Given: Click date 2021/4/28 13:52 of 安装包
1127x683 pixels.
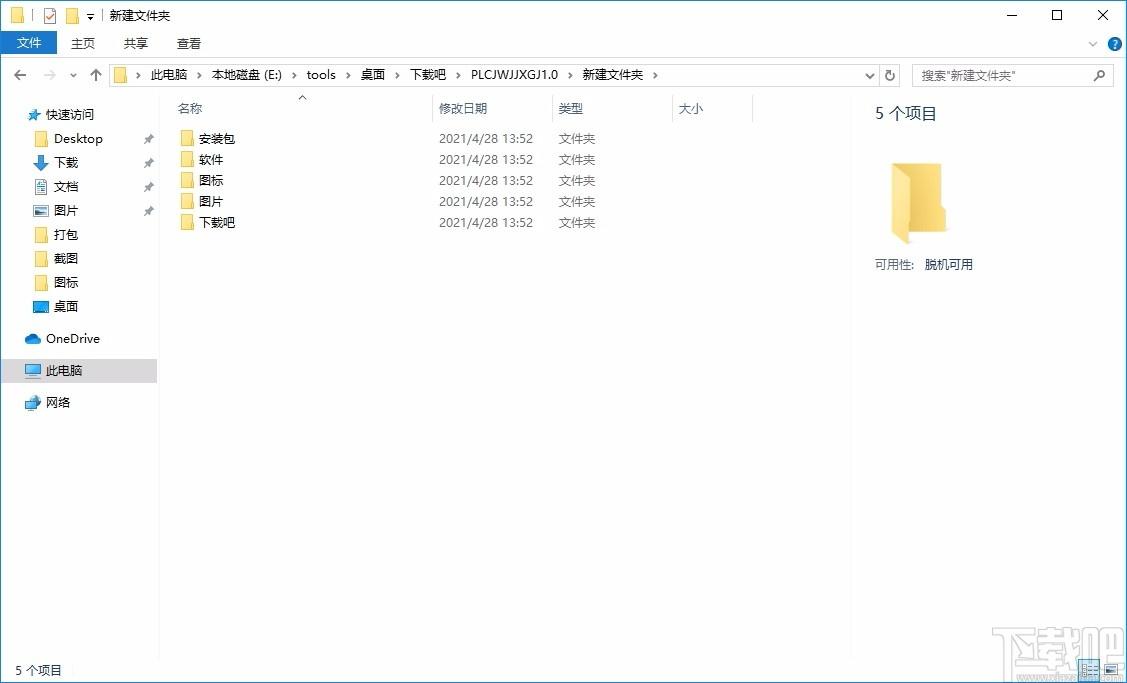Looking at the screenshot, I should (486, 139).
